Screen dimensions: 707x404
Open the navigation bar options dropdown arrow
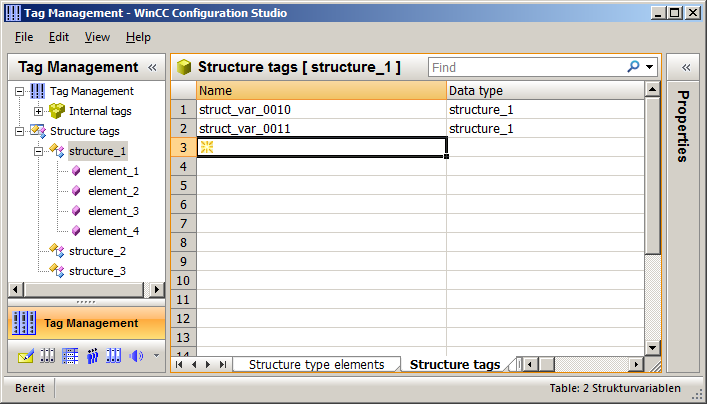pyautogui.click(x=156, y=355)
